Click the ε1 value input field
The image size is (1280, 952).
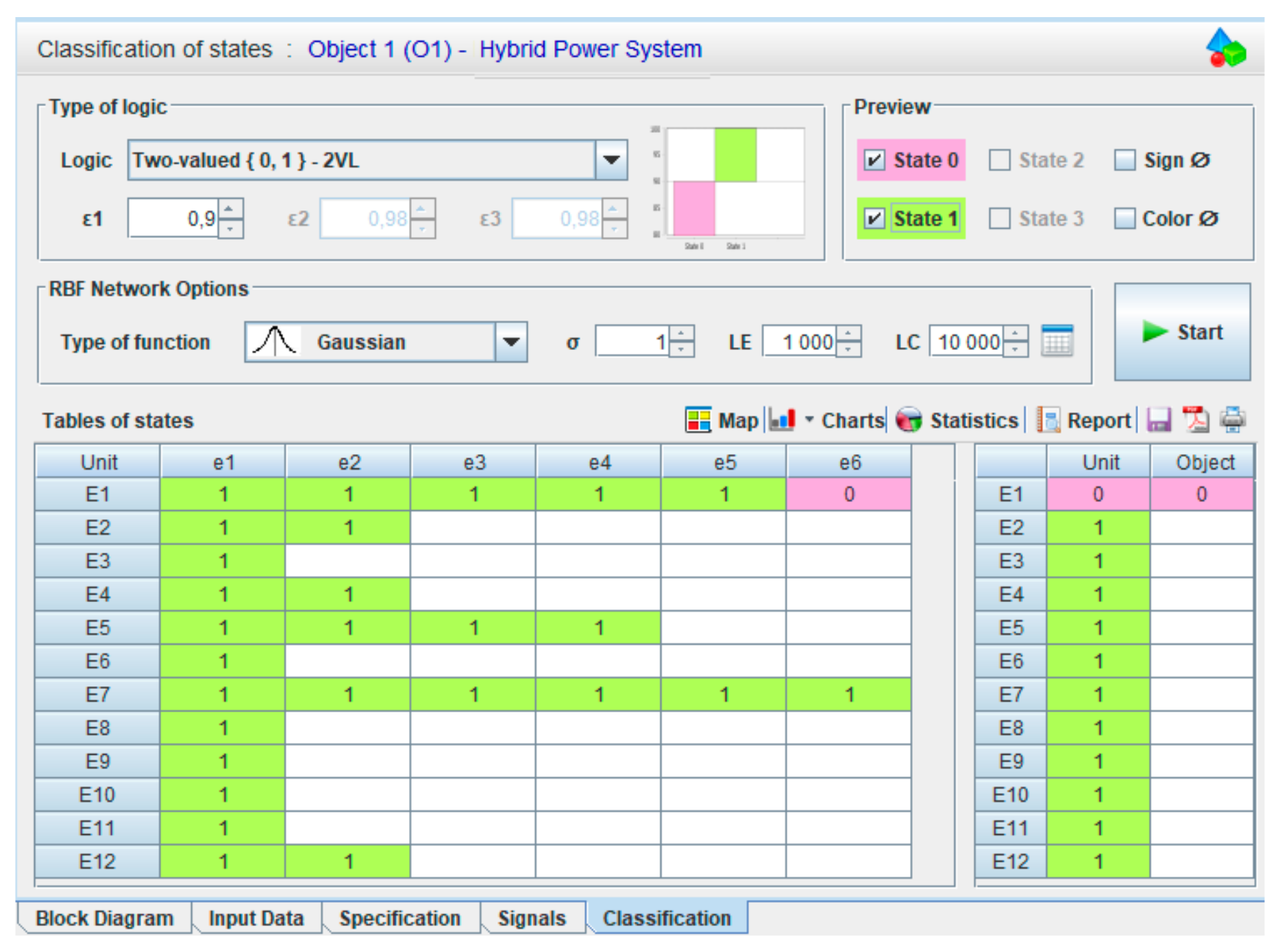click(x=173, y=218)
